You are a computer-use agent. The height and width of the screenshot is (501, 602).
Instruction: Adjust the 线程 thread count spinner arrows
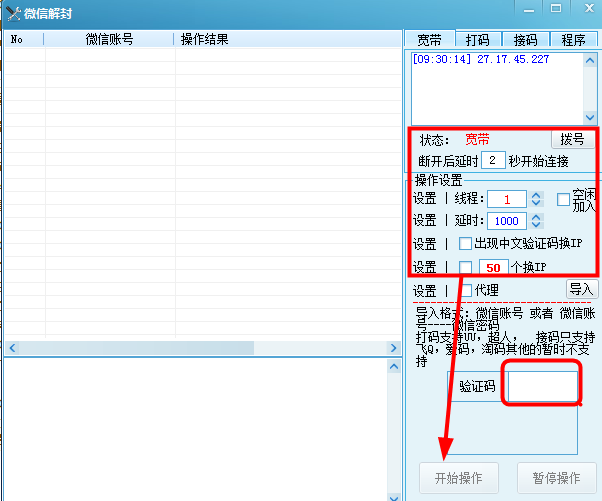tap(536, 199)
